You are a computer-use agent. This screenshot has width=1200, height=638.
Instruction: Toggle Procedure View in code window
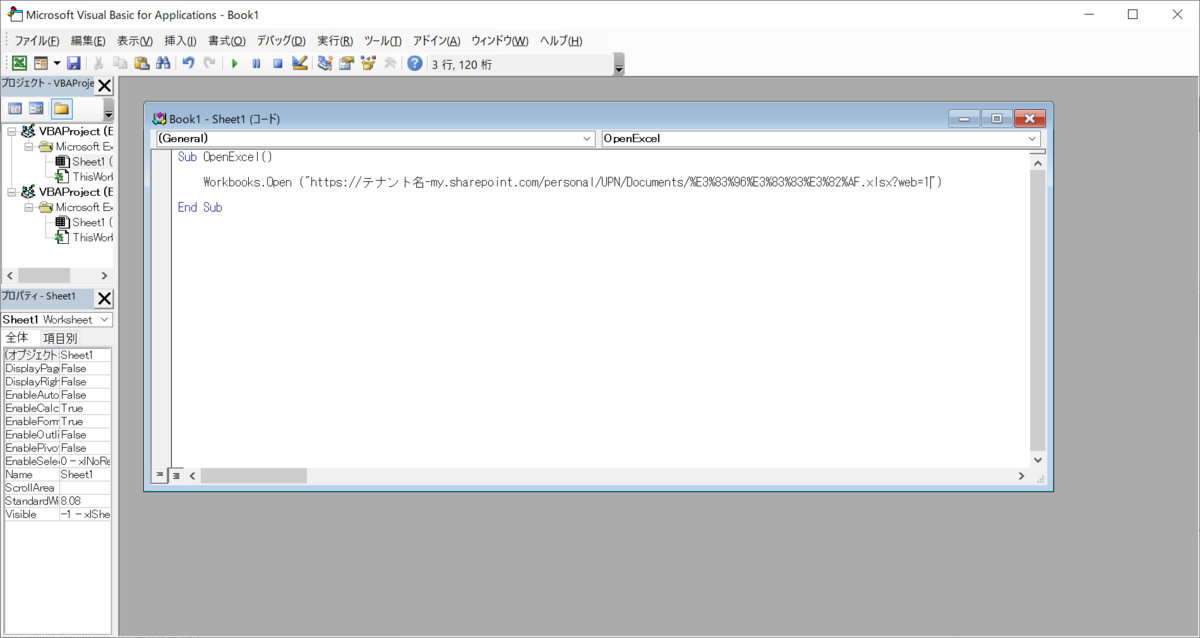click(x=160, y=476)
